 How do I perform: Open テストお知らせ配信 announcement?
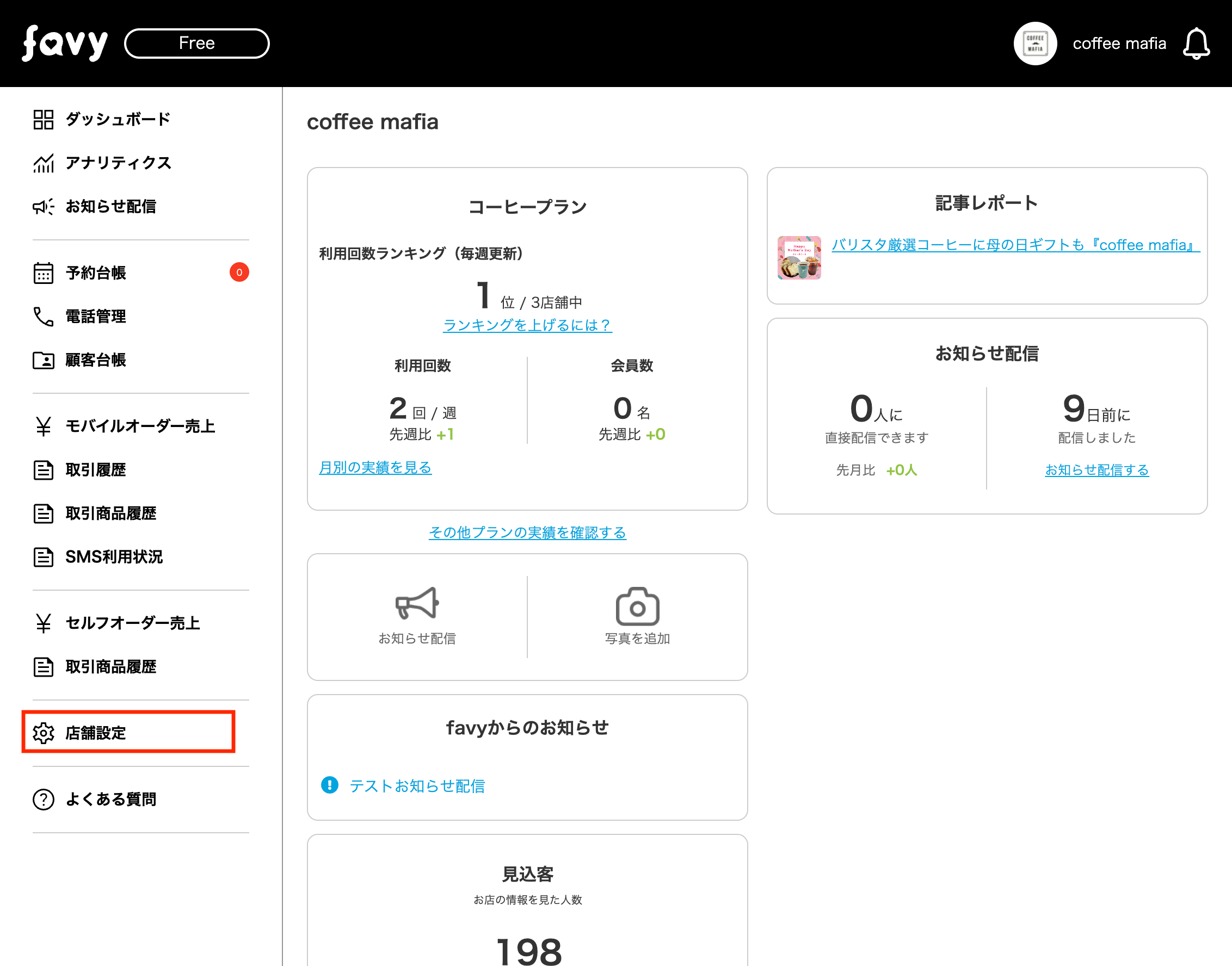[416, 785]
